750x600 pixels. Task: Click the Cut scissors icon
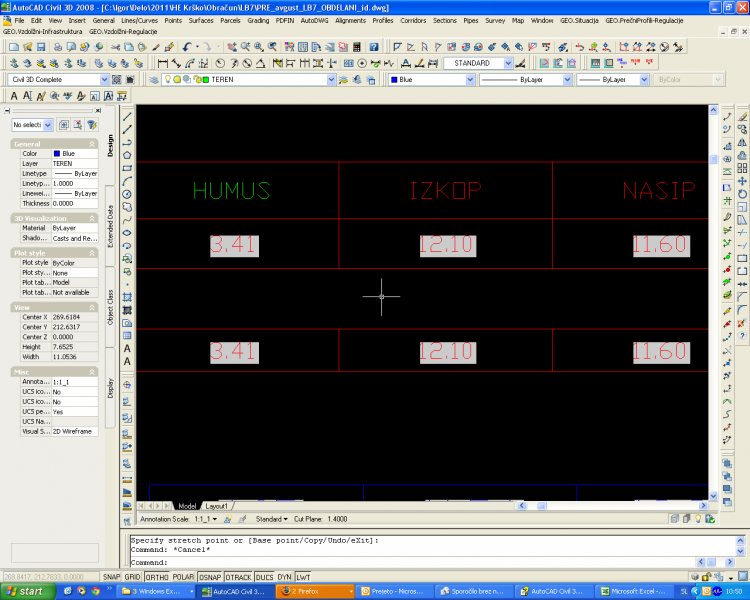[x=115, y=47]
